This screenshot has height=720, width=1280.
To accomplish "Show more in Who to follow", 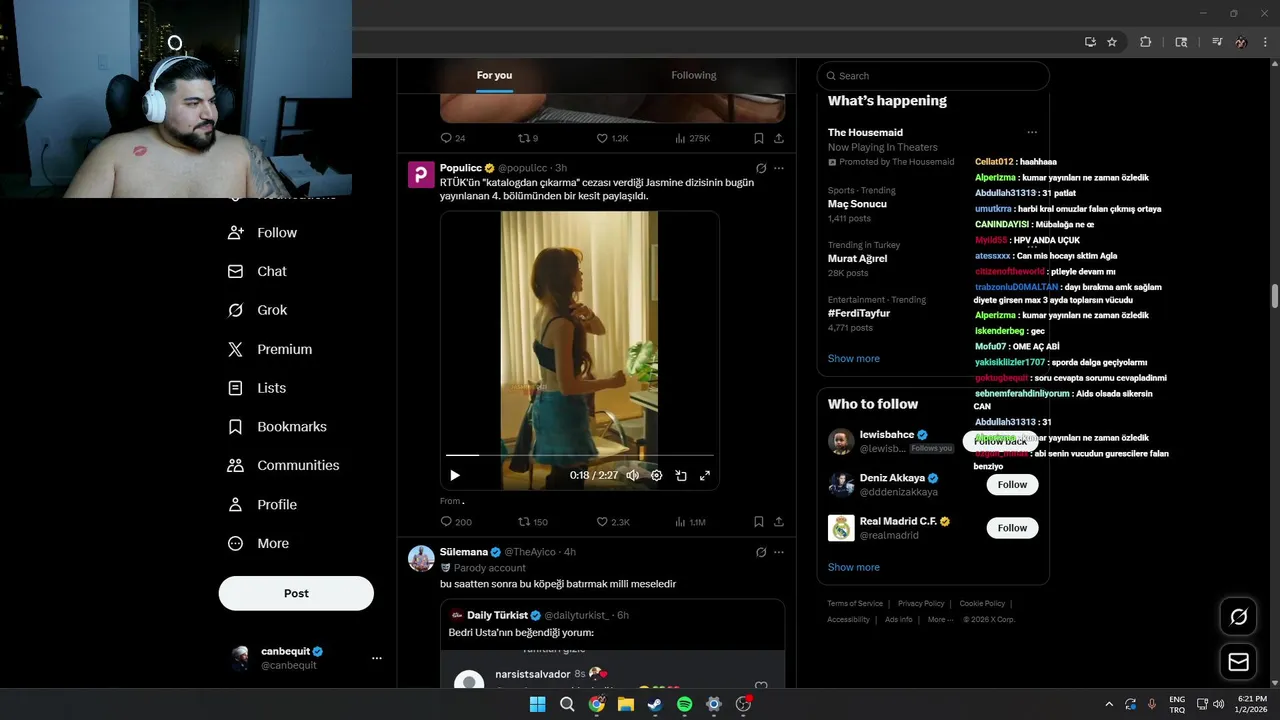I will point(854,567).
